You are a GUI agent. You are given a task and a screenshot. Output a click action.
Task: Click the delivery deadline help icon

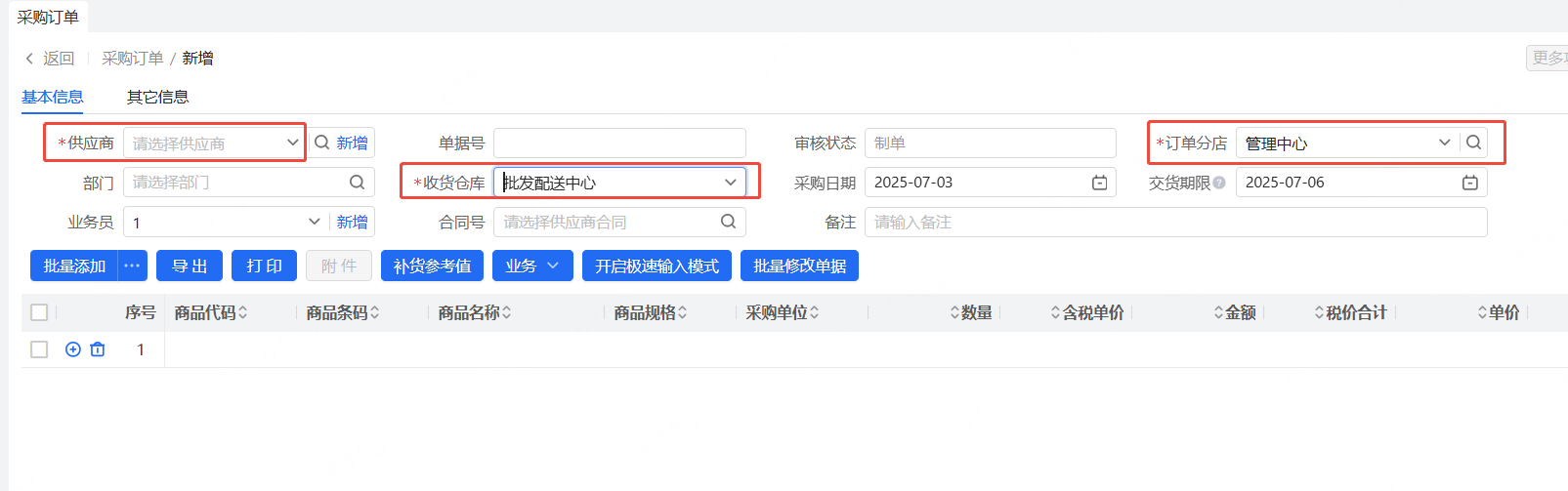(1219, 183)
